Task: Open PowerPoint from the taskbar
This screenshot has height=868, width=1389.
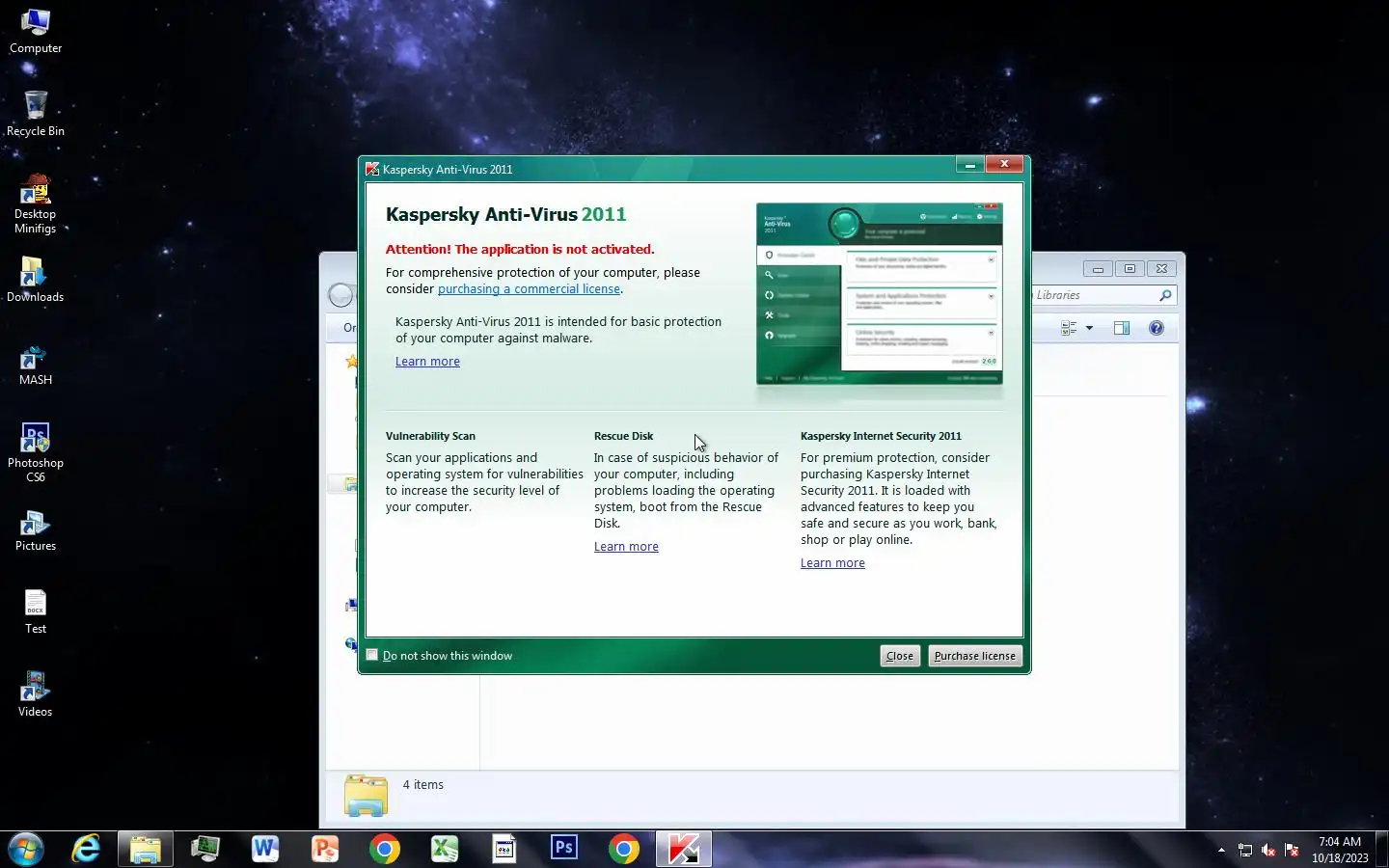Action: click(325, 849)
